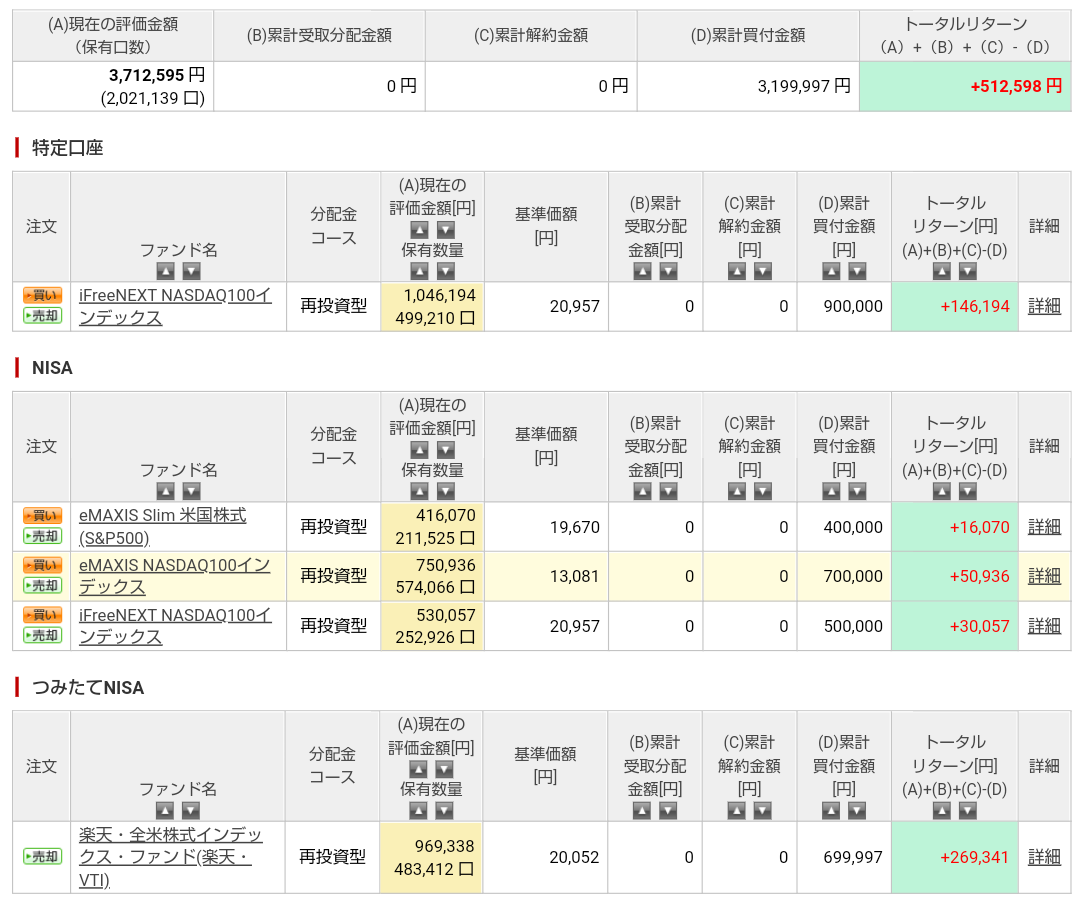Sort つみたてNISA table by トータルリターン ascending
Screen dimensions: 1080x902
point(942,810)
